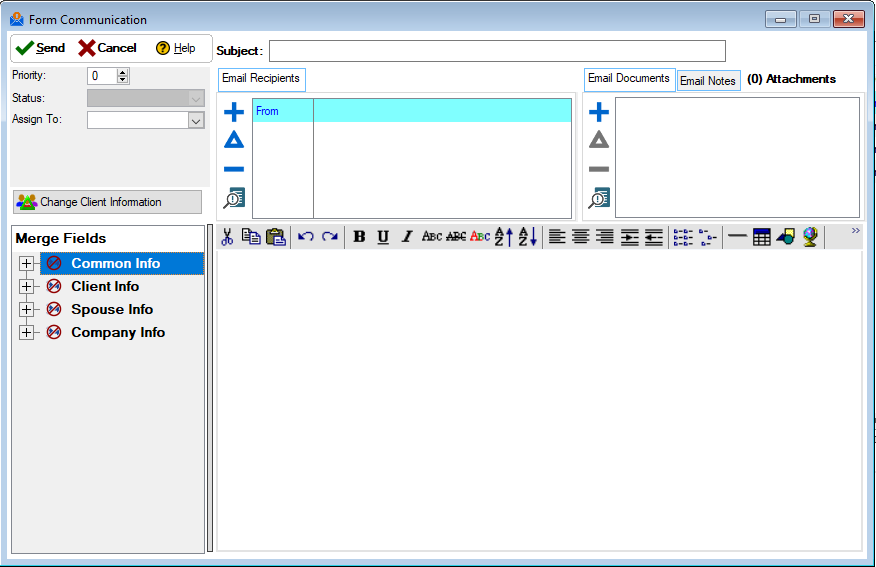The image size is (876, 567).
Task: Click the A-Z up arrow icon
Action: click(x=503, y=237)
